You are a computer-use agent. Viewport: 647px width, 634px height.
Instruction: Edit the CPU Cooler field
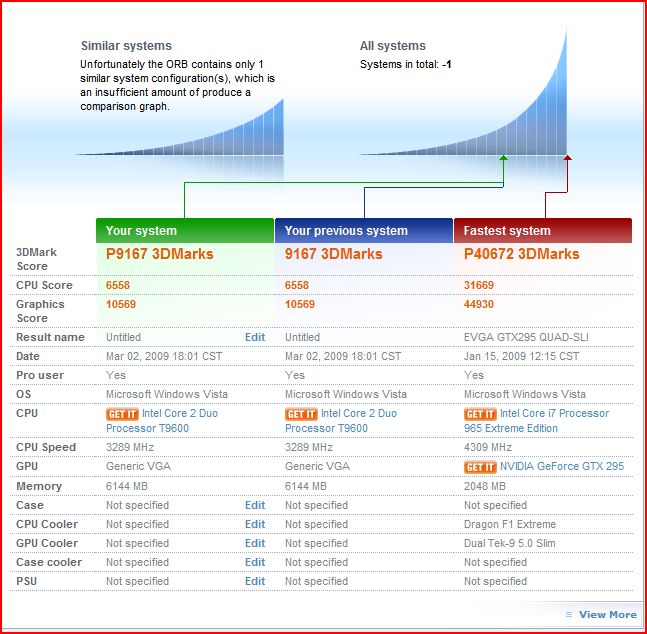click(255, 524)
